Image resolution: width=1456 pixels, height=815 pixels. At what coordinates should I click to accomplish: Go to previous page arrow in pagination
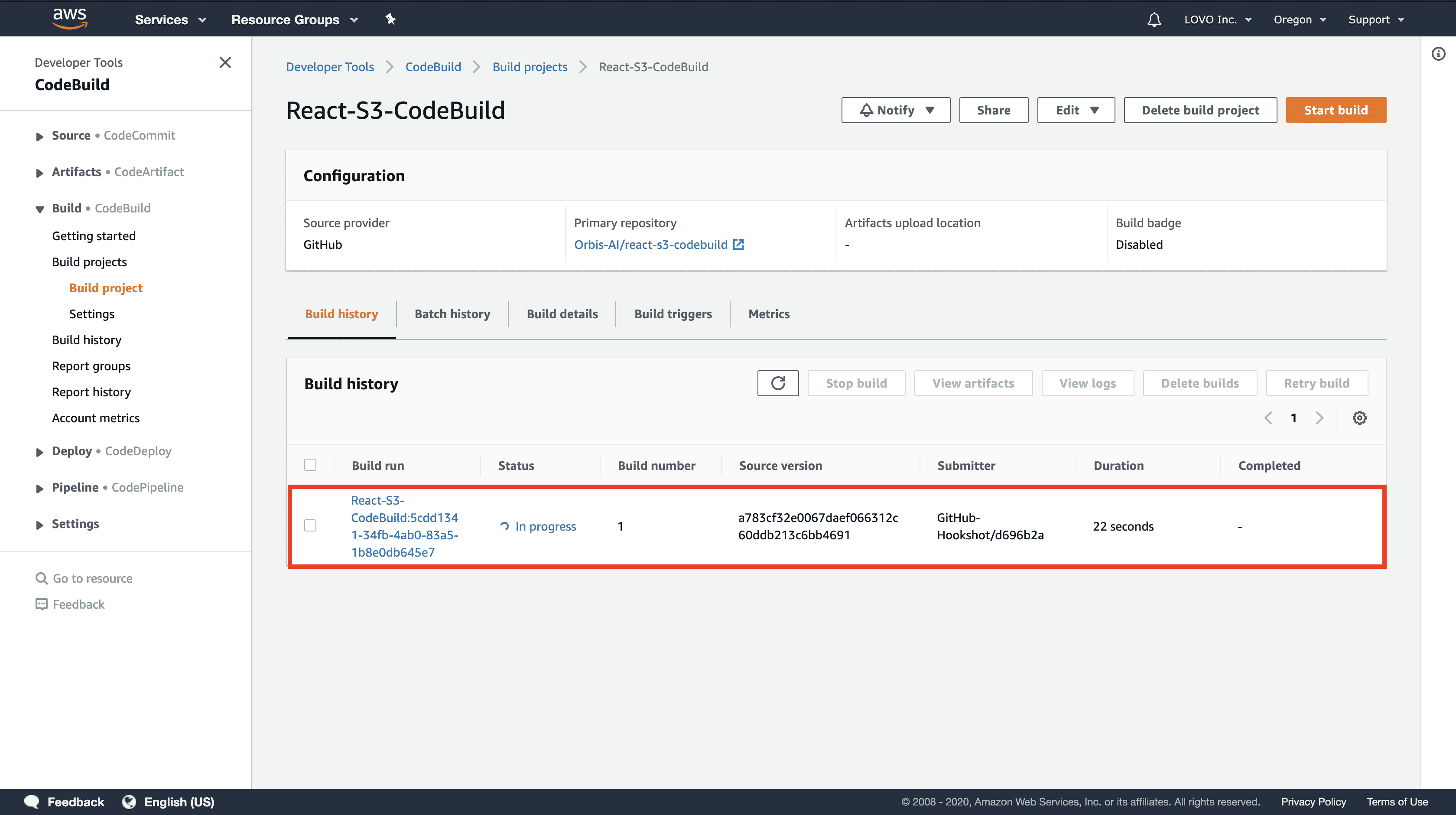[x=1268, y=417]
